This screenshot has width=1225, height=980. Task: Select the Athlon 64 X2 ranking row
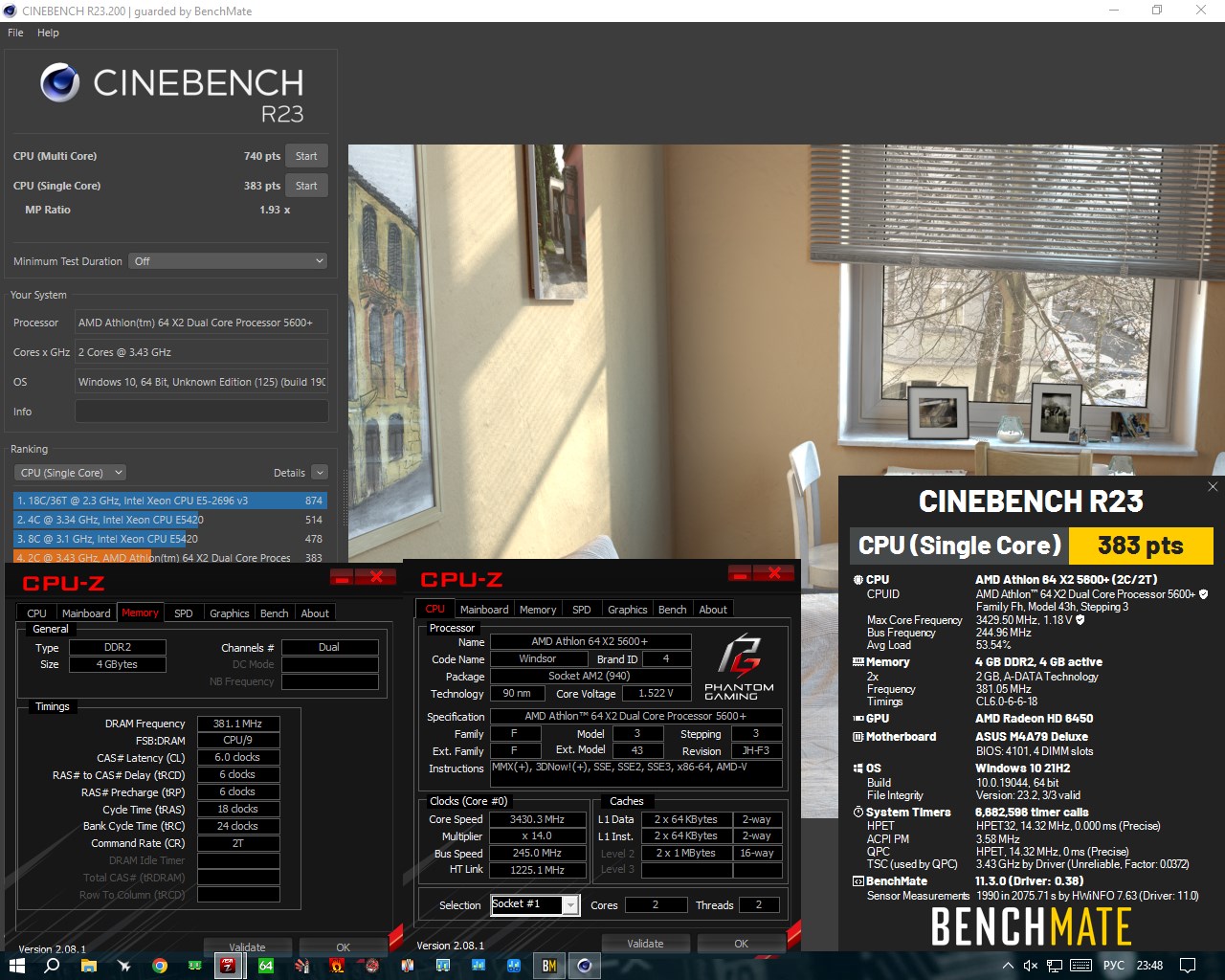tap(170, 557)
